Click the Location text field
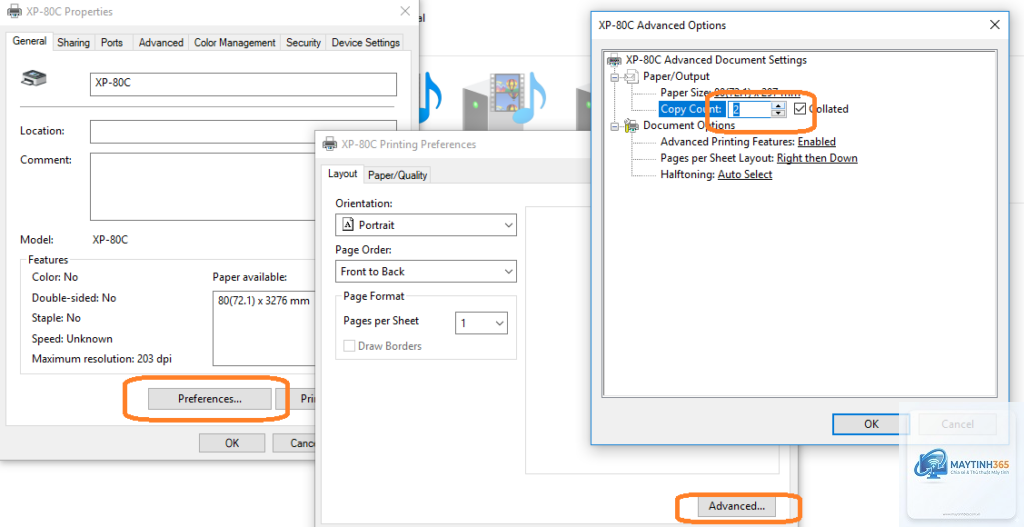 (243, 131)
